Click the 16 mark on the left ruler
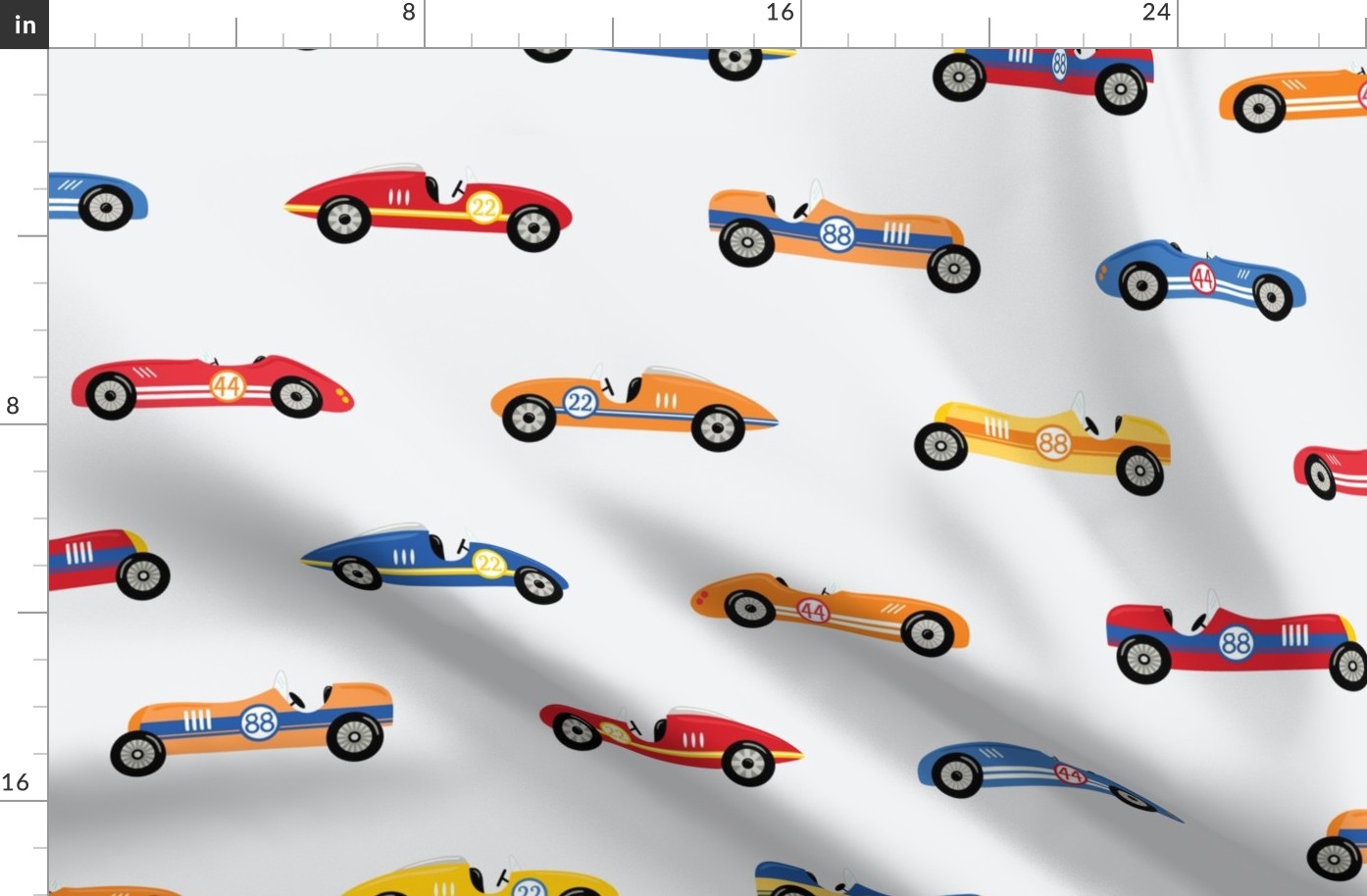This screenshot has height=896, width=1367. 16,782
